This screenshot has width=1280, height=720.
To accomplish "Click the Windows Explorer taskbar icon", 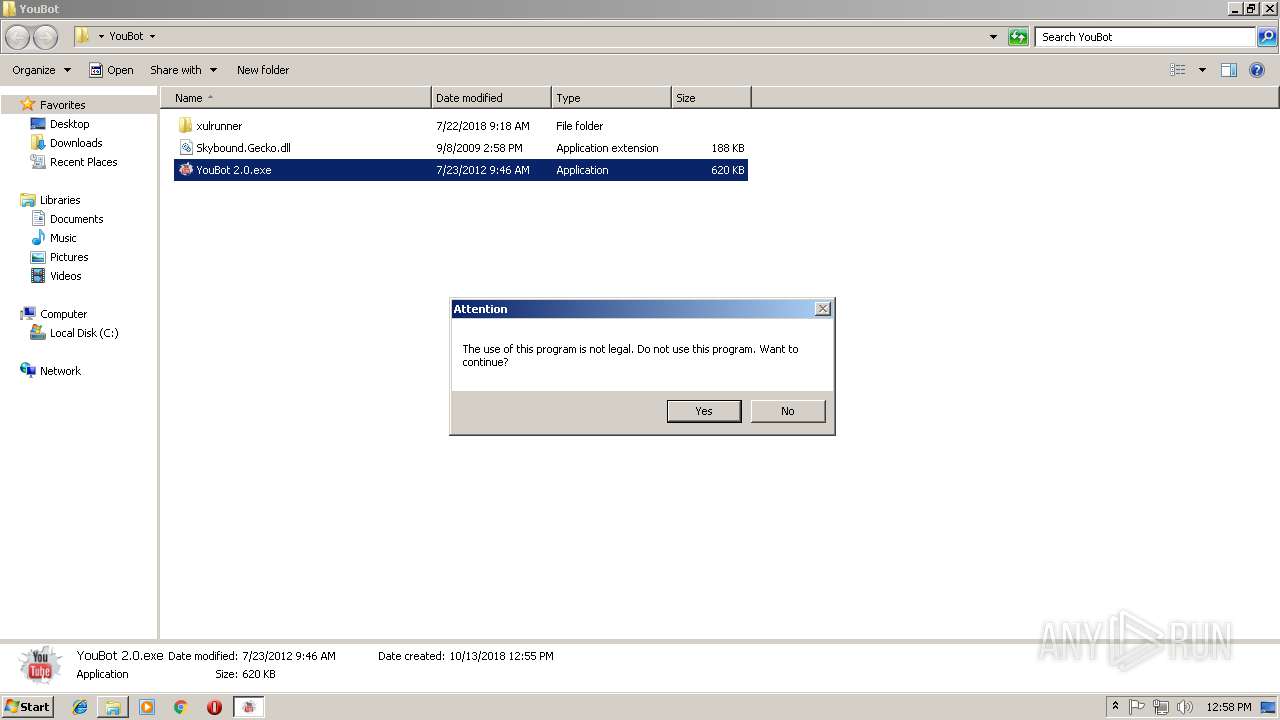I will 113,707.
